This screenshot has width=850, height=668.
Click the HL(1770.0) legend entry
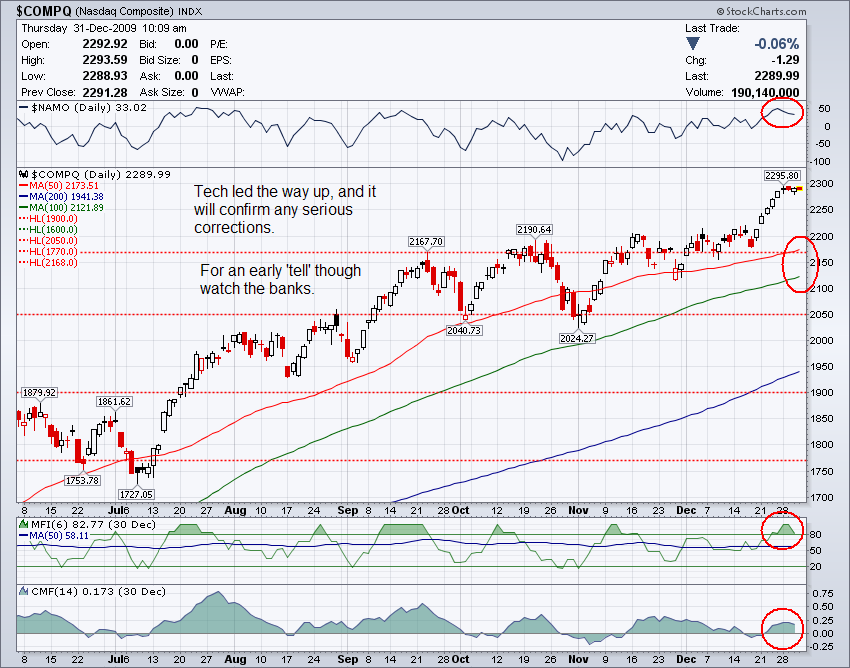click(x=53, y=252)
